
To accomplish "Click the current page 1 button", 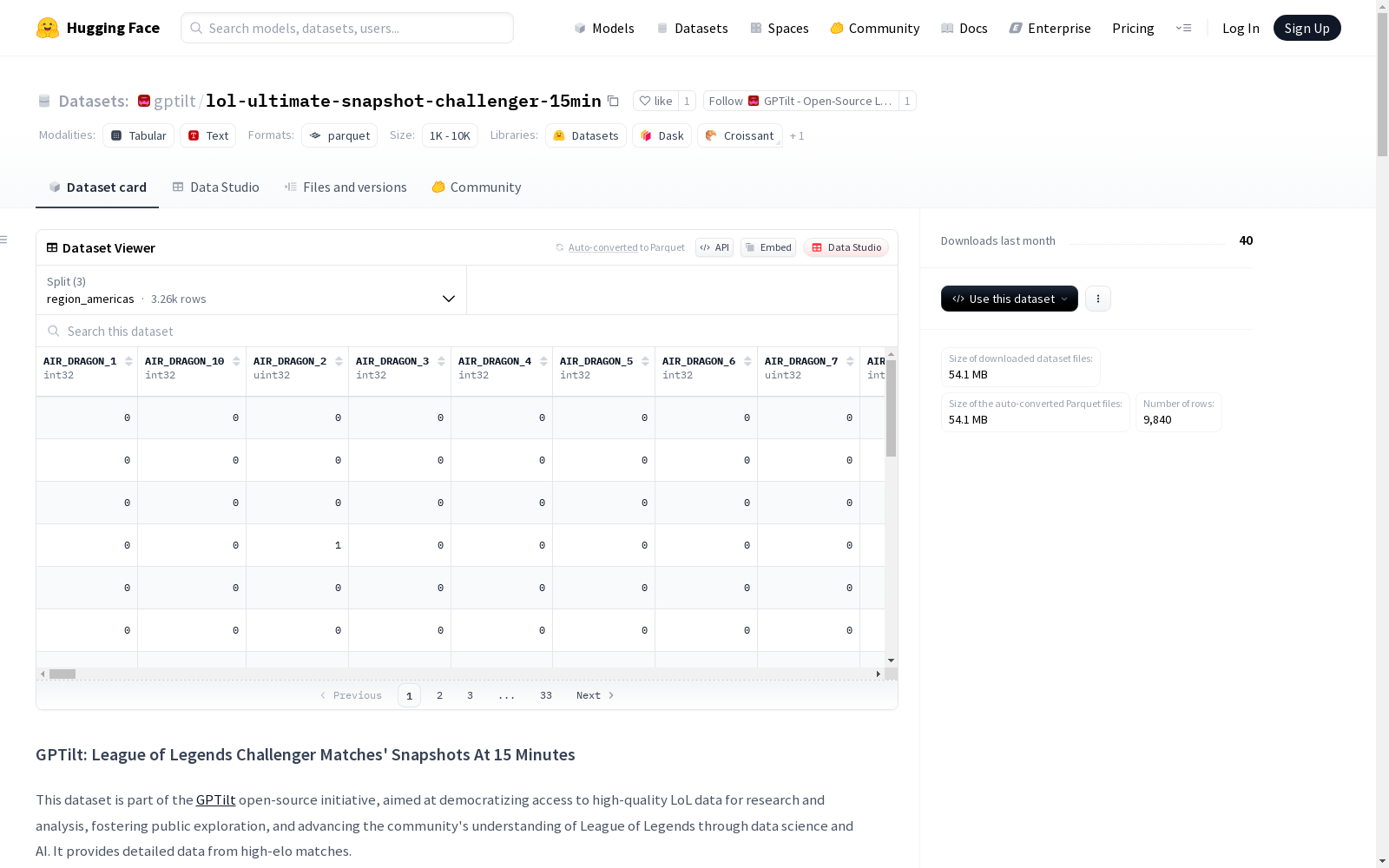I will pos(409,695).
